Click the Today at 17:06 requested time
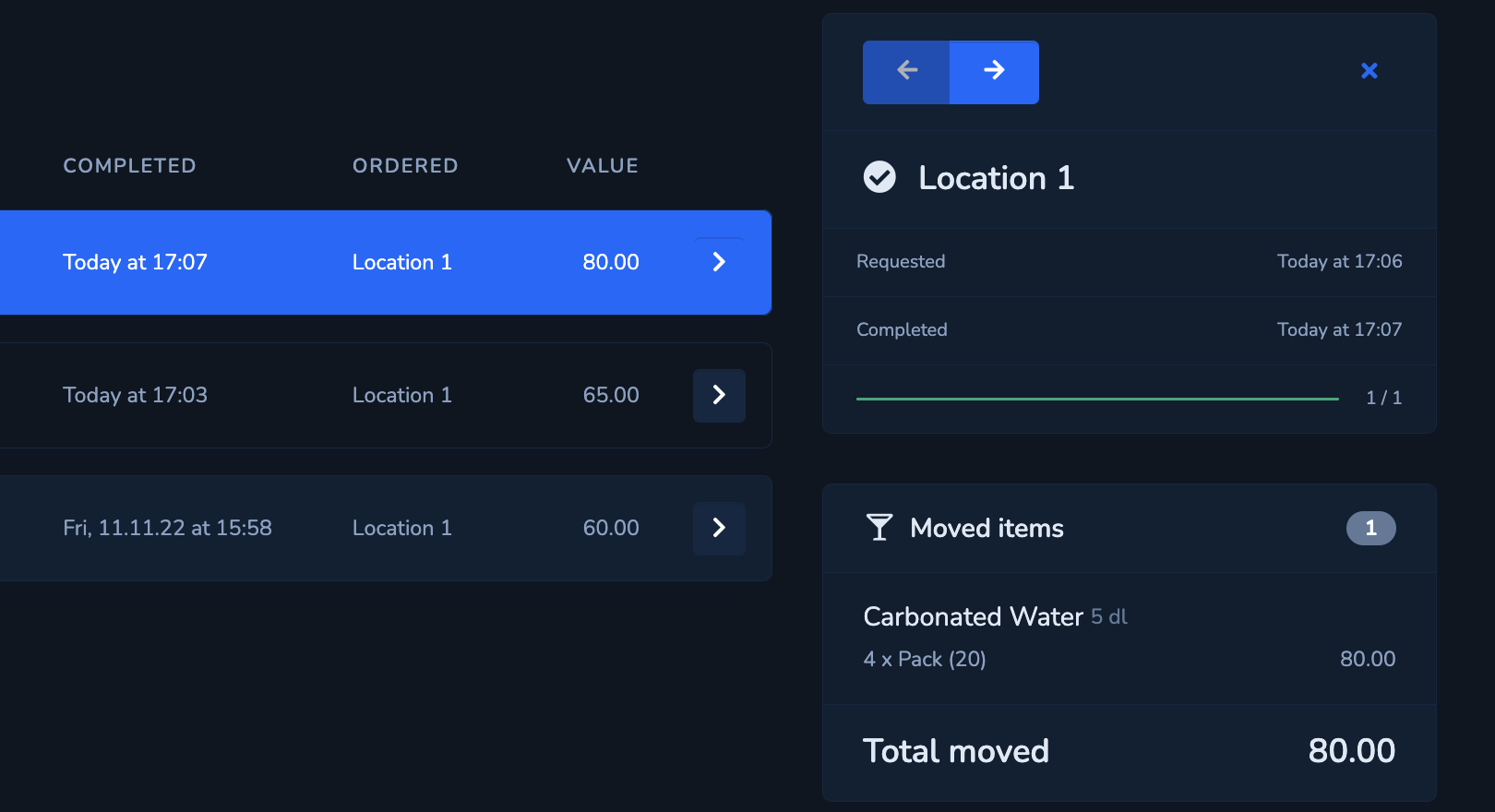Viewport: 1495px width, 812px height. click(1340, 261)
